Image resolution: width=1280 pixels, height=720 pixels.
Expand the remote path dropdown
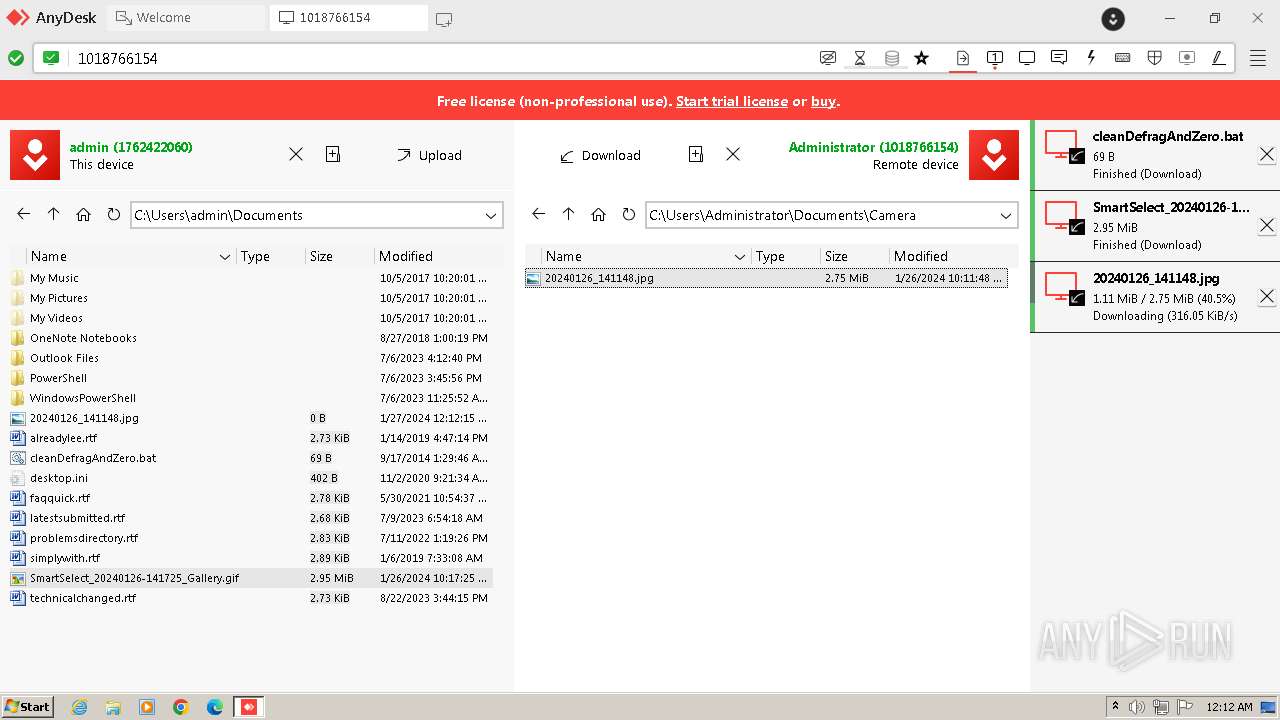[1006, 215]
